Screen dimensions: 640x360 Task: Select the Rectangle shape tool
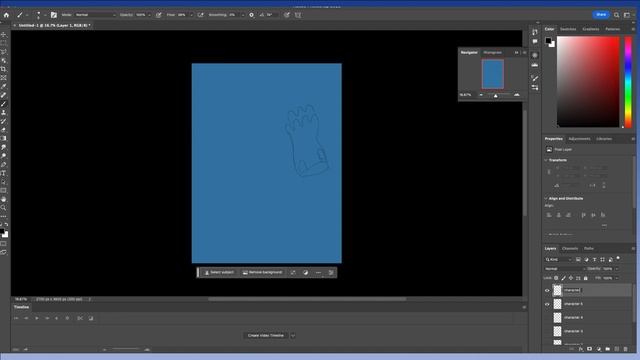[x=4, y=191]
